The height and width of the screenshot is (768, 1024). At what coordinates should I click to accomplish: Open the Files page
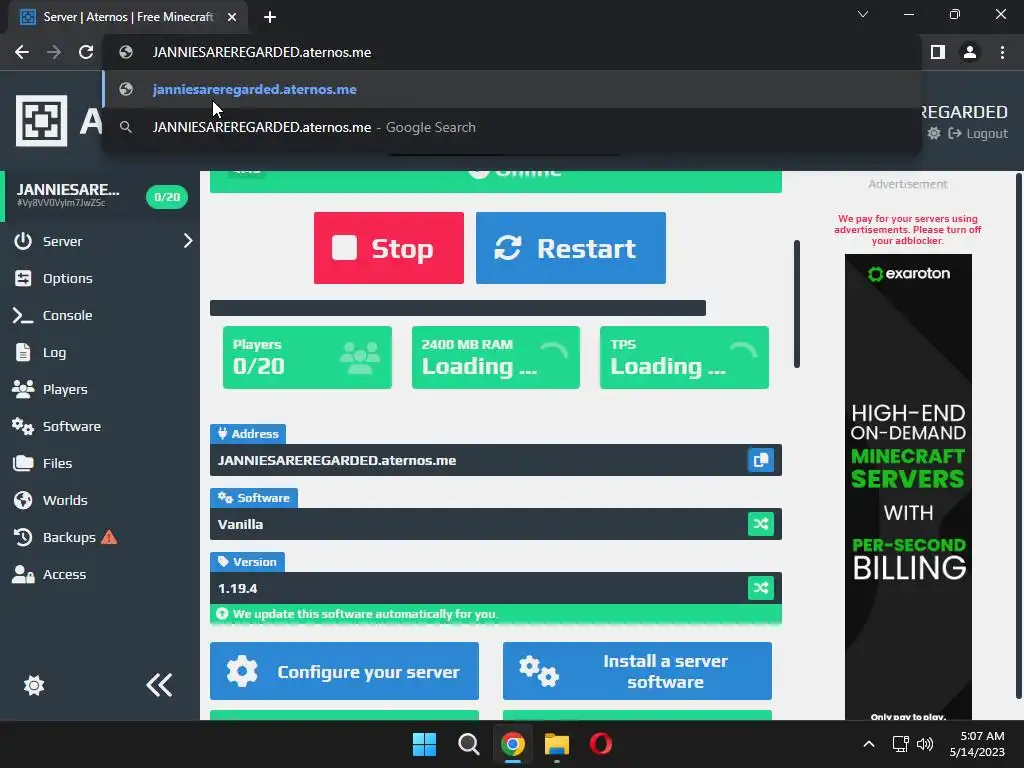pos(57,464)
